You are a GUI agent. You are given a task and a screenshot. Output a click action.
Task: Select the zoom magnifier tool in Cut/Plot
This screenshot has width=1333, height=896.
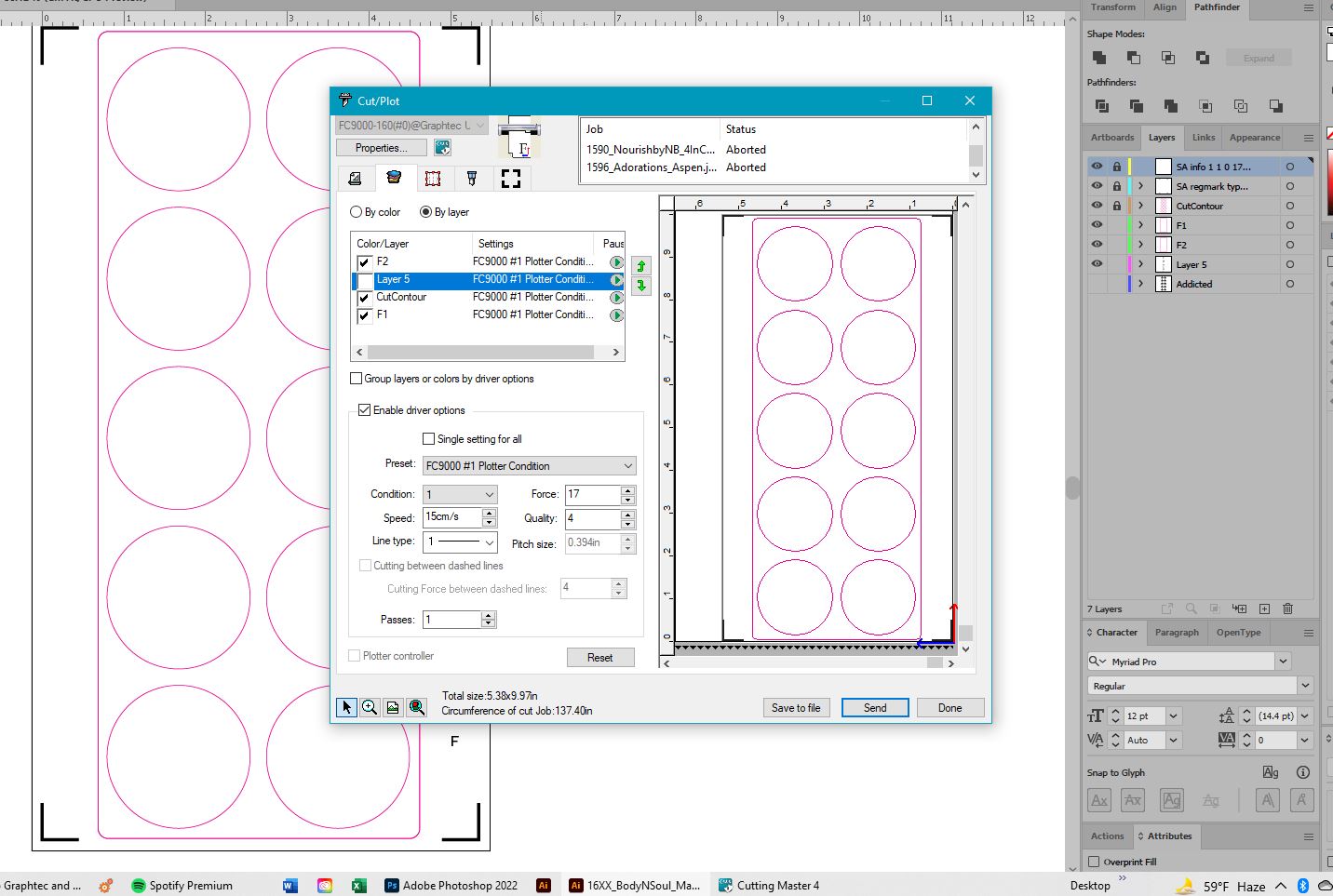pos(370,707)
